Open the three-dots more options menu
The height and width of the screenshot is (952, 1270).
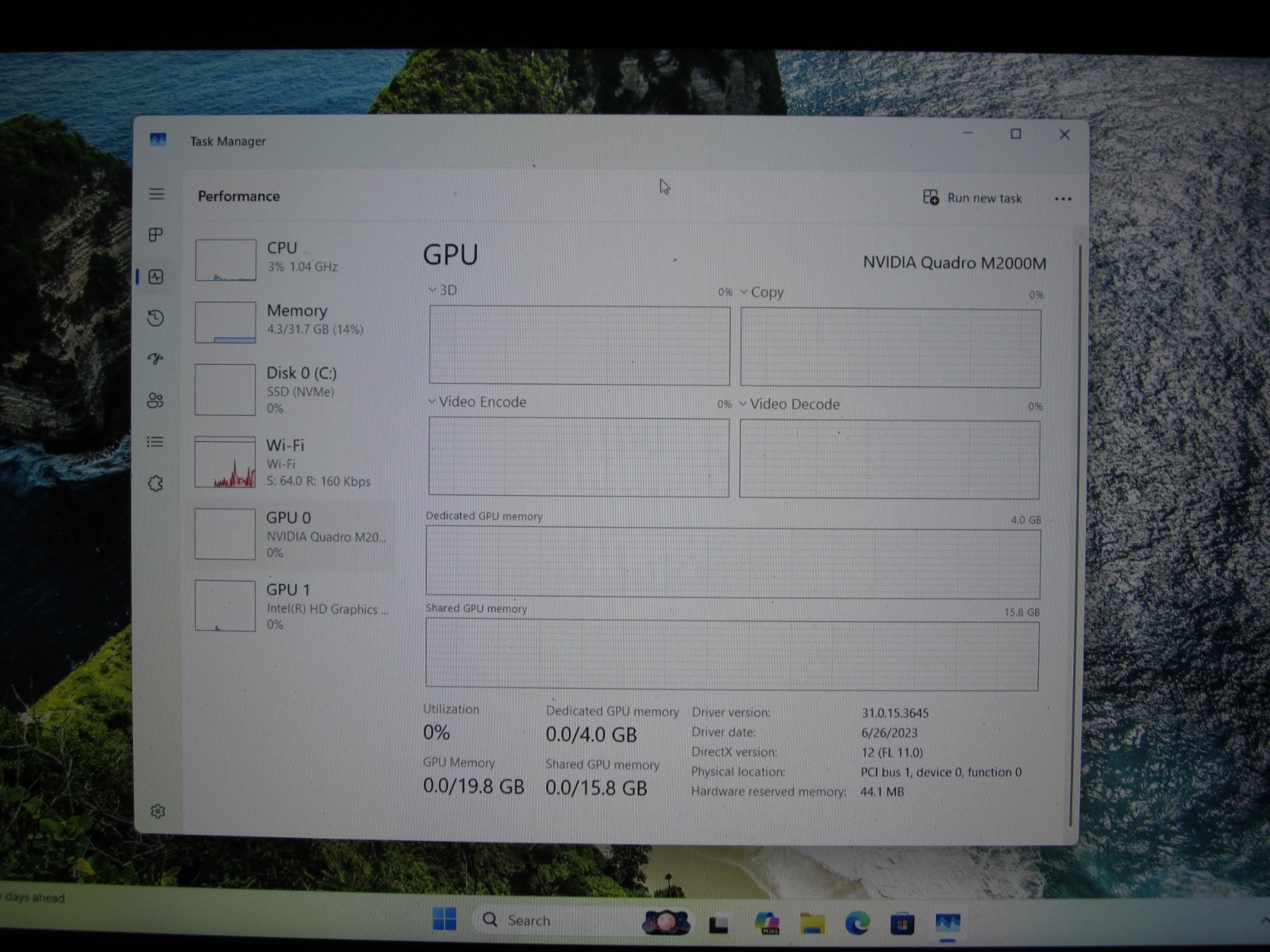coord(1063,199)
